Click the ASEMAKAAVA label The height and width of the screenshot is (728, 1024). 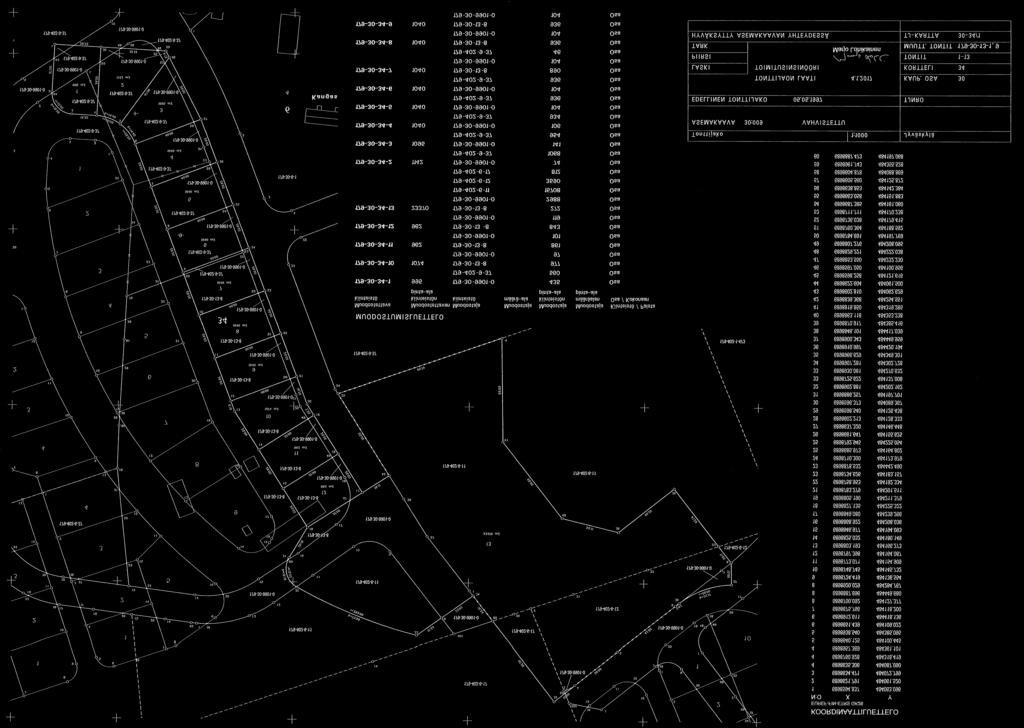point(713,123)
